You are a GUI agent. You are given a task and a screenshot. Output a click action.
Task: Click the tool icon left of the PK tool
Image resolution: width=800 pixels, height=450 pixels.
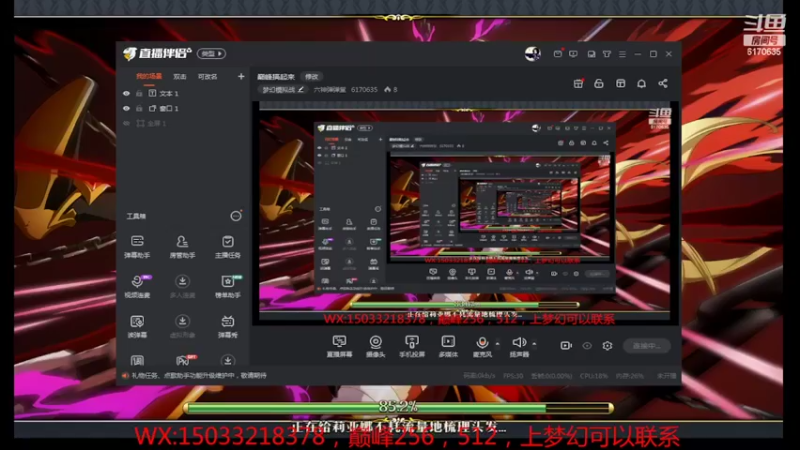click(137, 360)
